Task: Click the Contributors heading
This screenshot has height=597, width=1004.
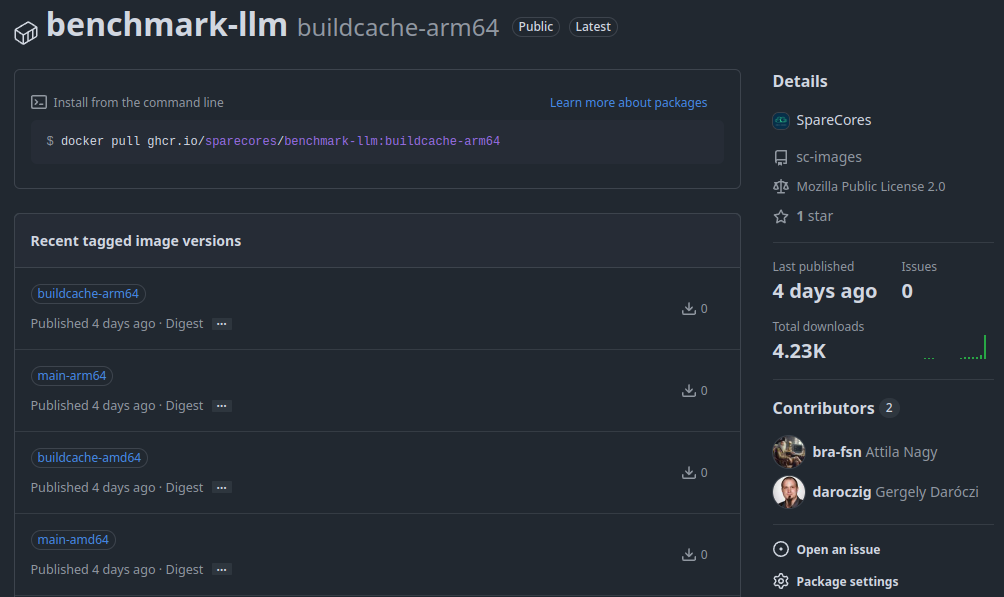Action: pos(823,408)
